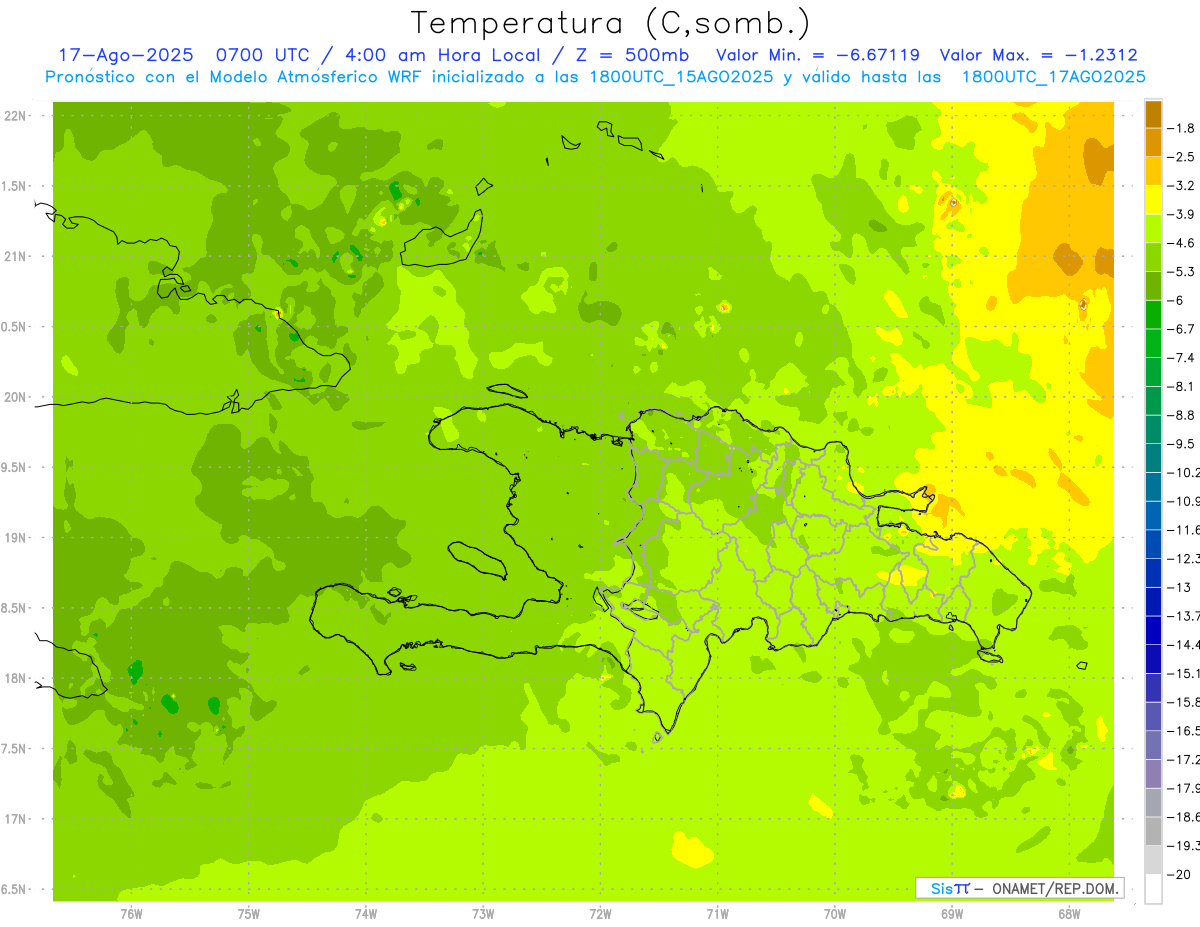Pick the dark blue swatch between -13 and -13.7

pyautogui.click(x=1153, y=601)
